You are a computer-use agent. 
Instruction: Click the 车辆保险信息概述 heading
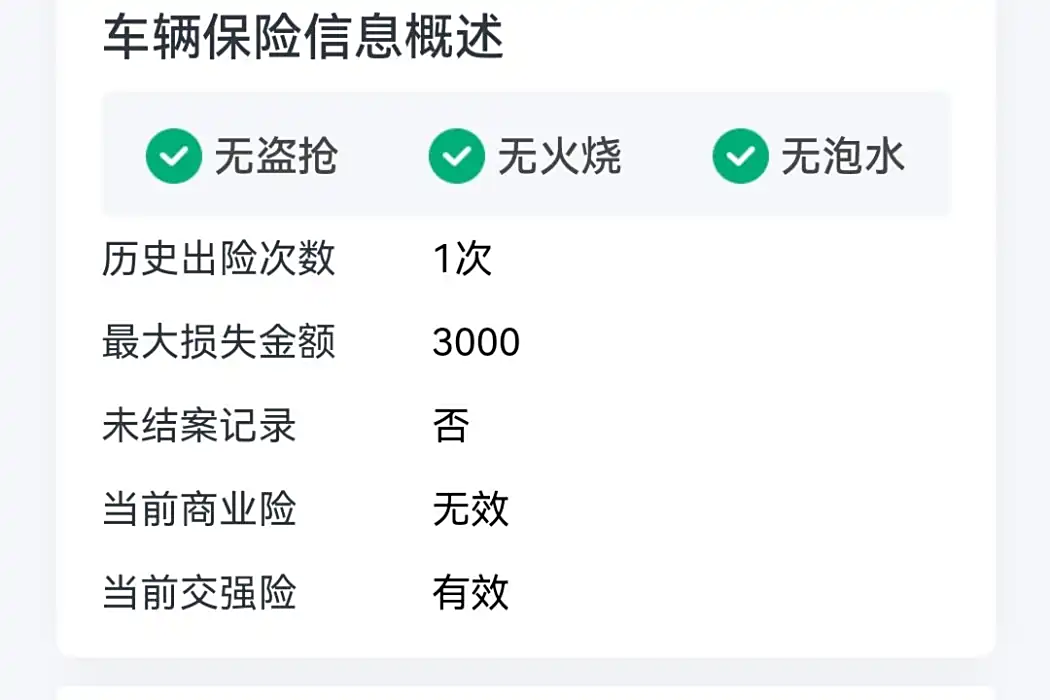(303, 37)
